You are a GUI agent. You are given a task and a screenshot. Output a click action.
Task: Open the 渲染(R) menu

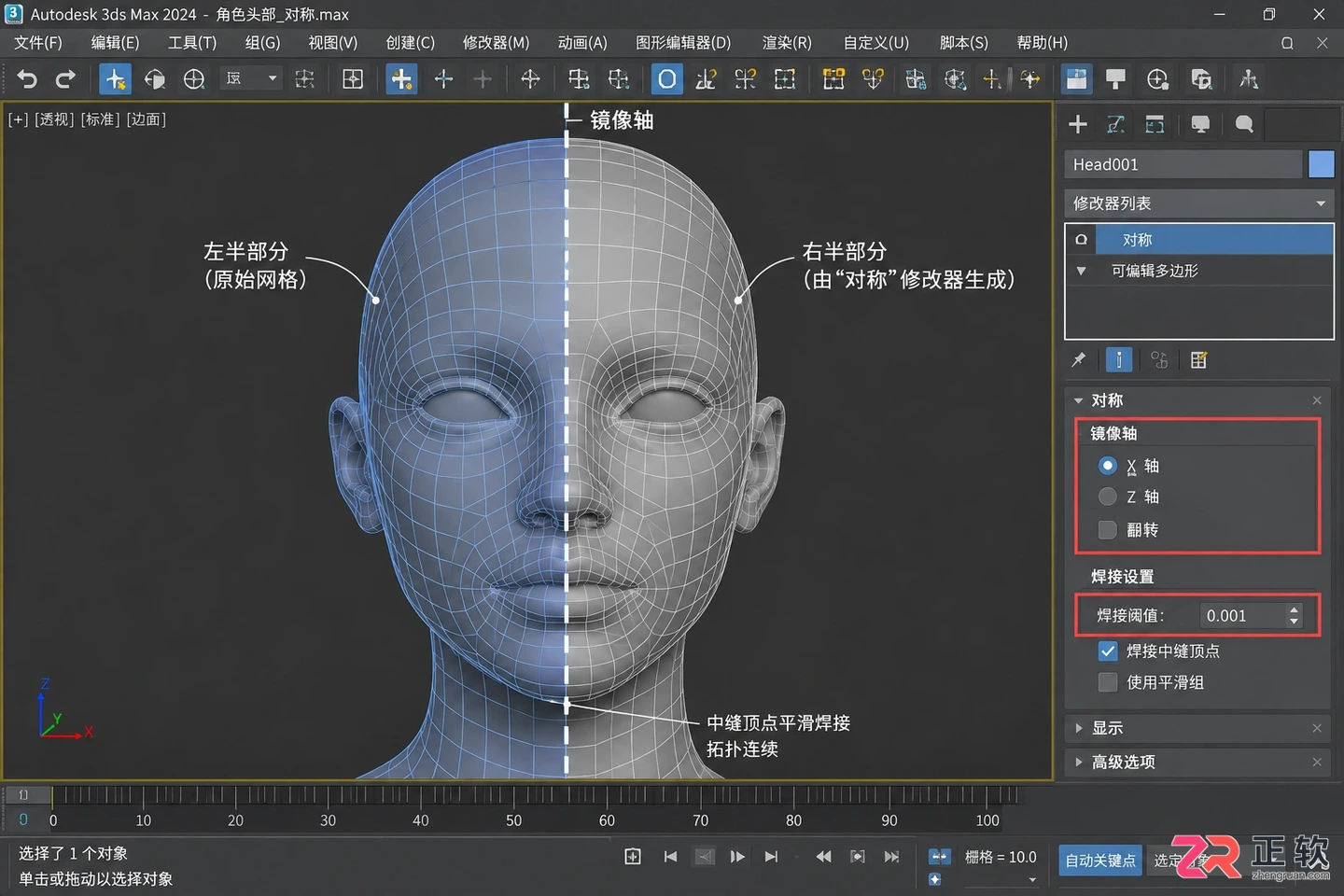pos(787,43)
